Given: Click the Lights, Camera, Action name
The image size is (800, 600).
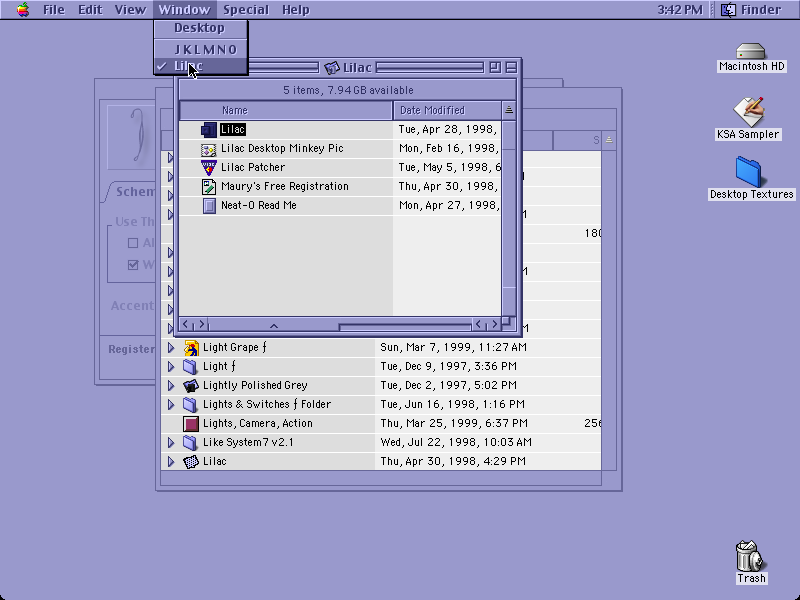Looking at the screenshot, I should [x=258, y=423].
